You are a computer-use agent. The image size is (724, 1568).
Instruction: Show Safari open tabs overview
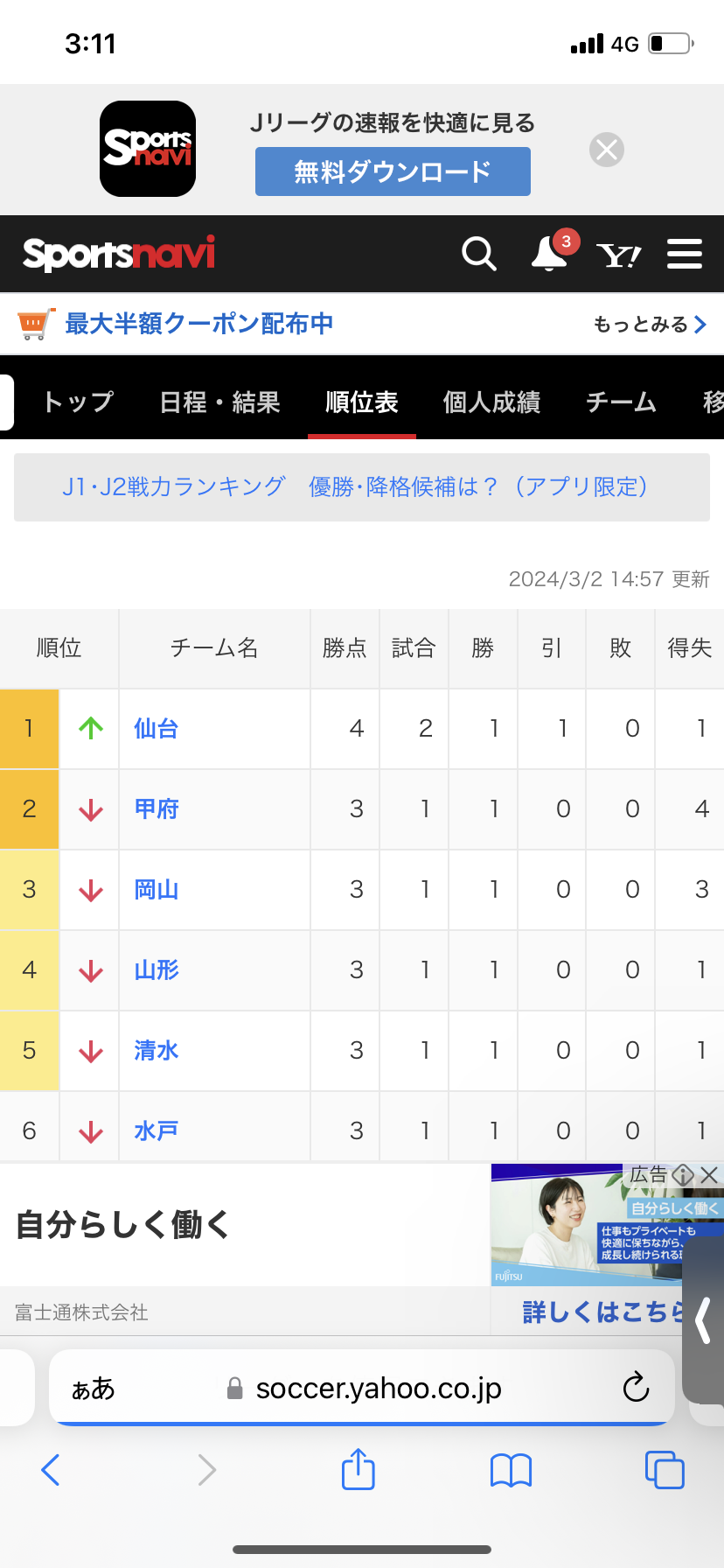[665, 1470]
